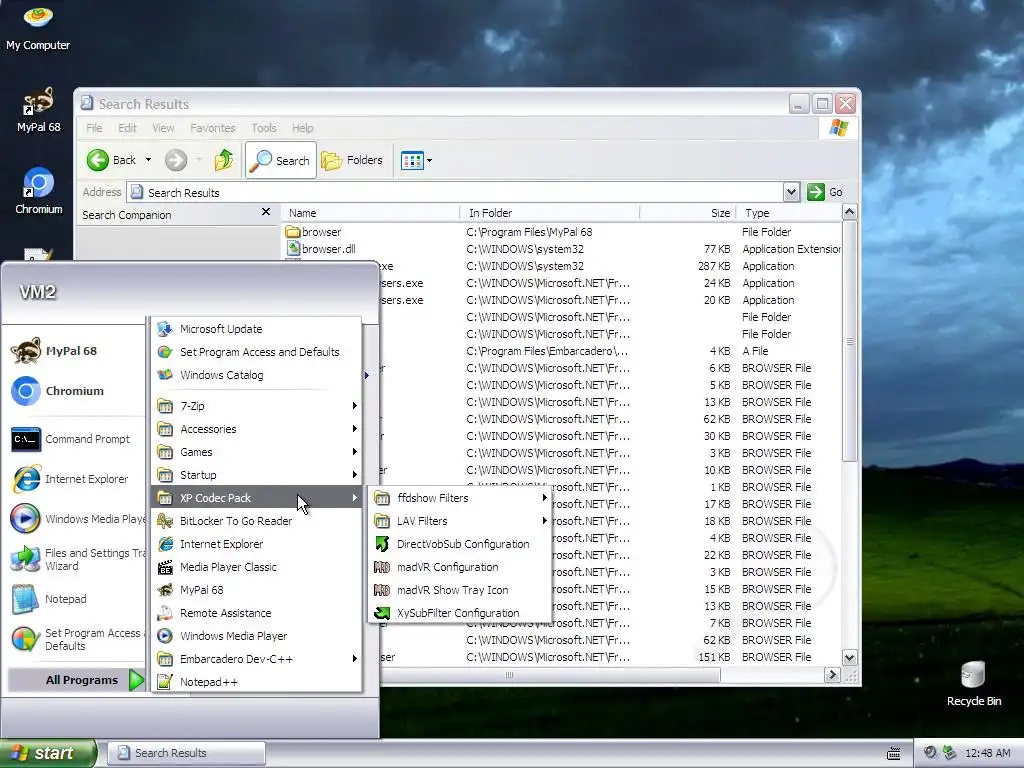Select the browser folder result
The height and width of the screenshot is (768, 1024).
[313, 232]
